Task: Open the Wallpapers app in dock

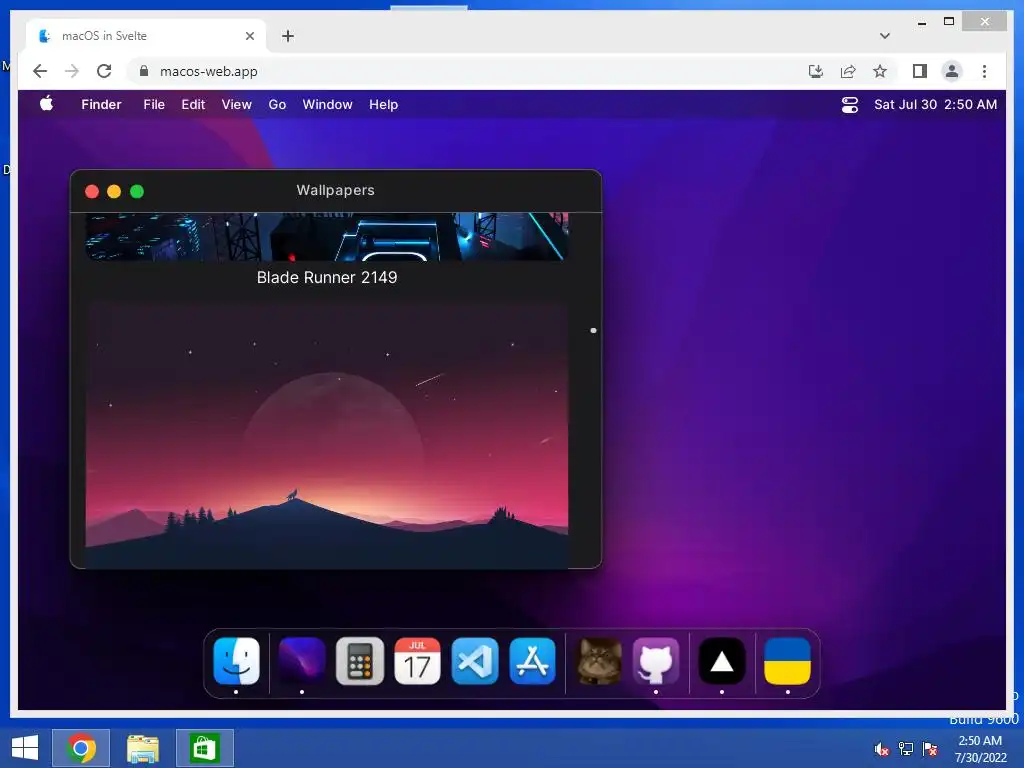Action: tap(302, 661)
